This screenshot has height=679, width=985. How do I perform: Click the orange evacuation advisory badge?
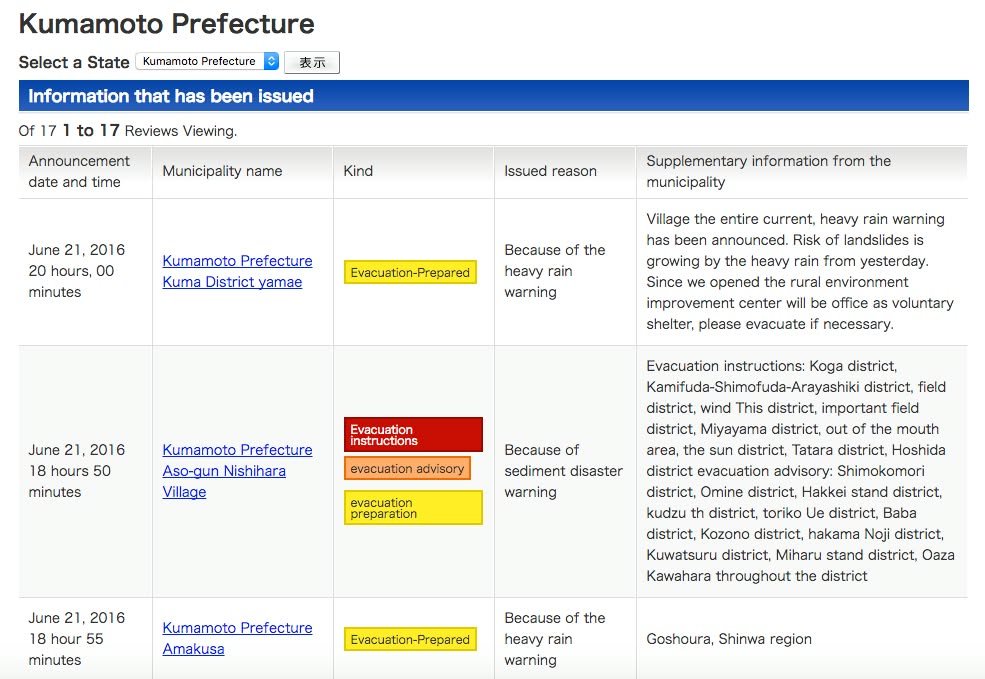pos(407,468)
